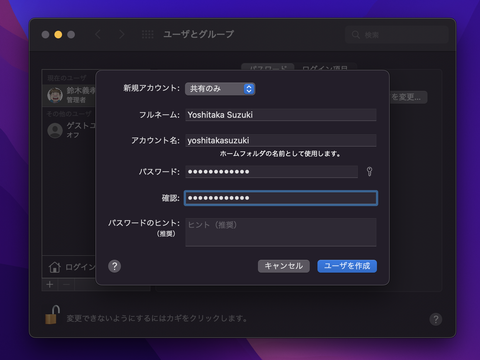
Task: Click the アカウント名 field with yoshitakasuzuki
Action: point(281,140)
